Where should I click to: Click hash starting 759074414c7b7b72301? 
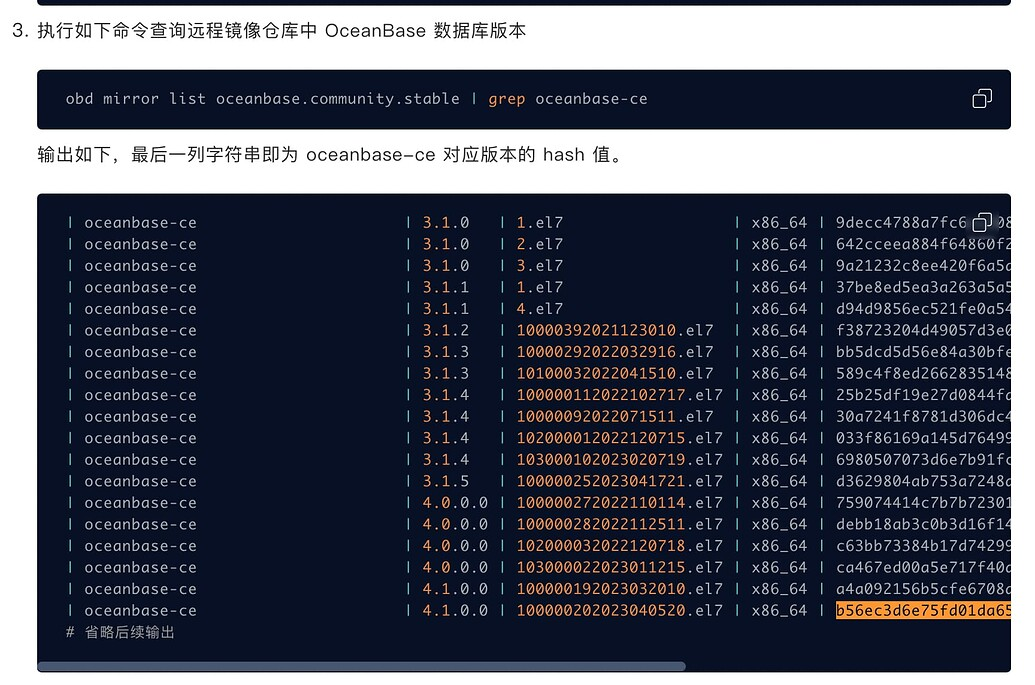click(x=923, y=503)
